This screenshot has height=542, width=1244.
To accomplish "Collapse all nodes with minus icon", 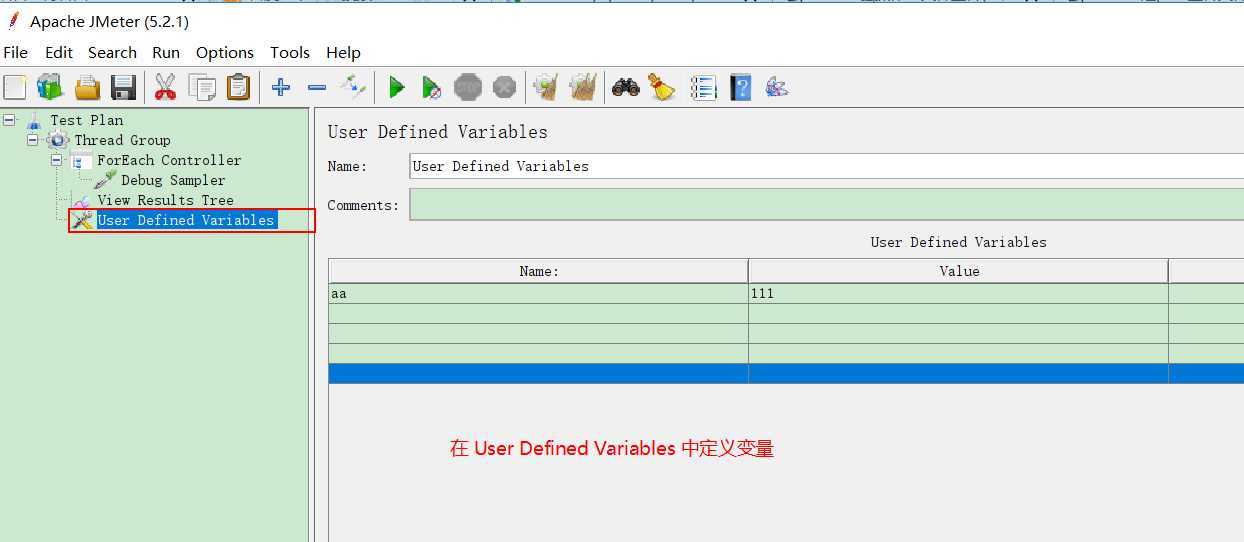I will tap(317, 87).
